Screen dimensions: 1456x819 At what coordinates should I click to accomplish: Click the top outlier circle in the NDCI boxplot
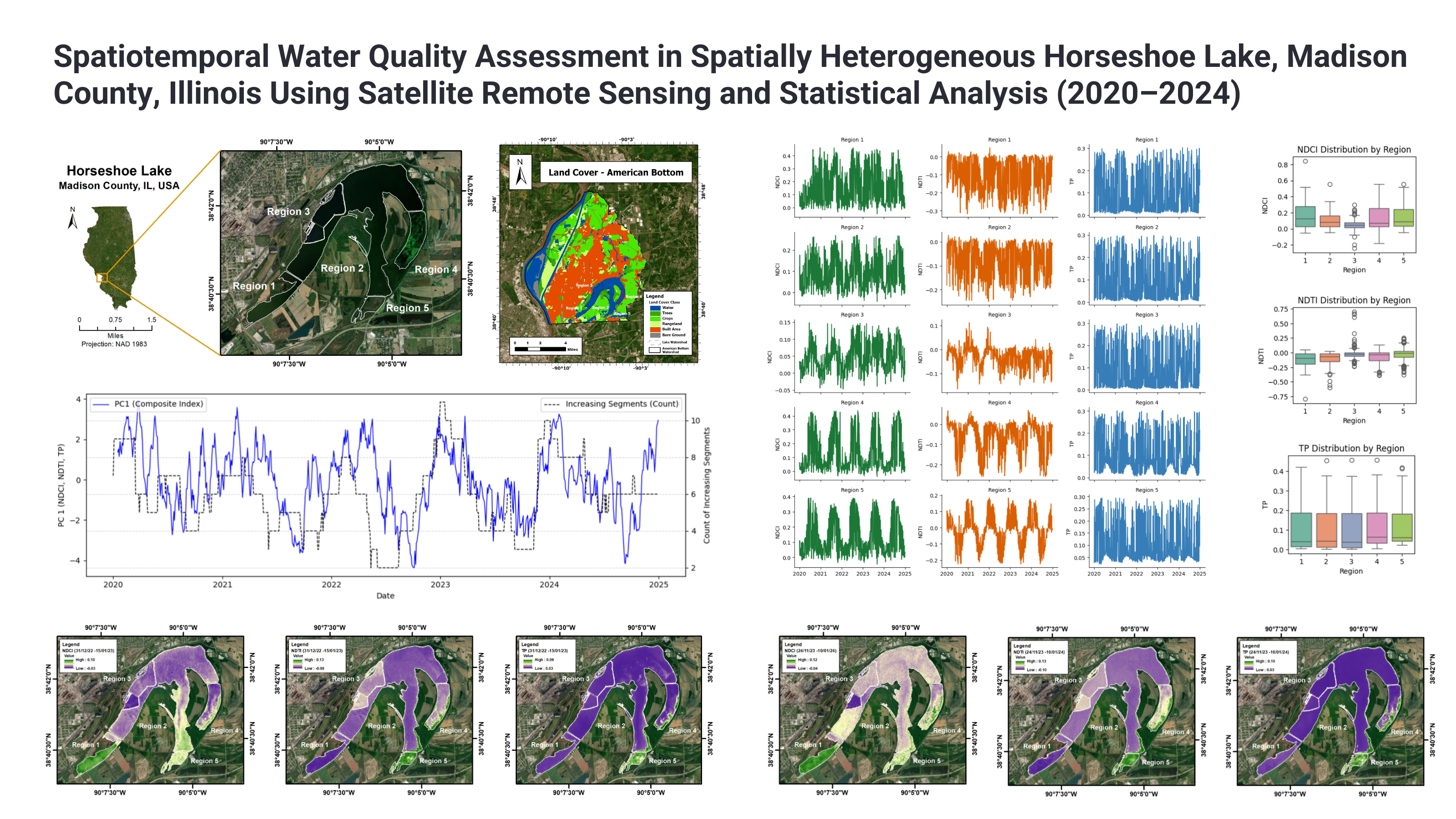(1305, 161)
